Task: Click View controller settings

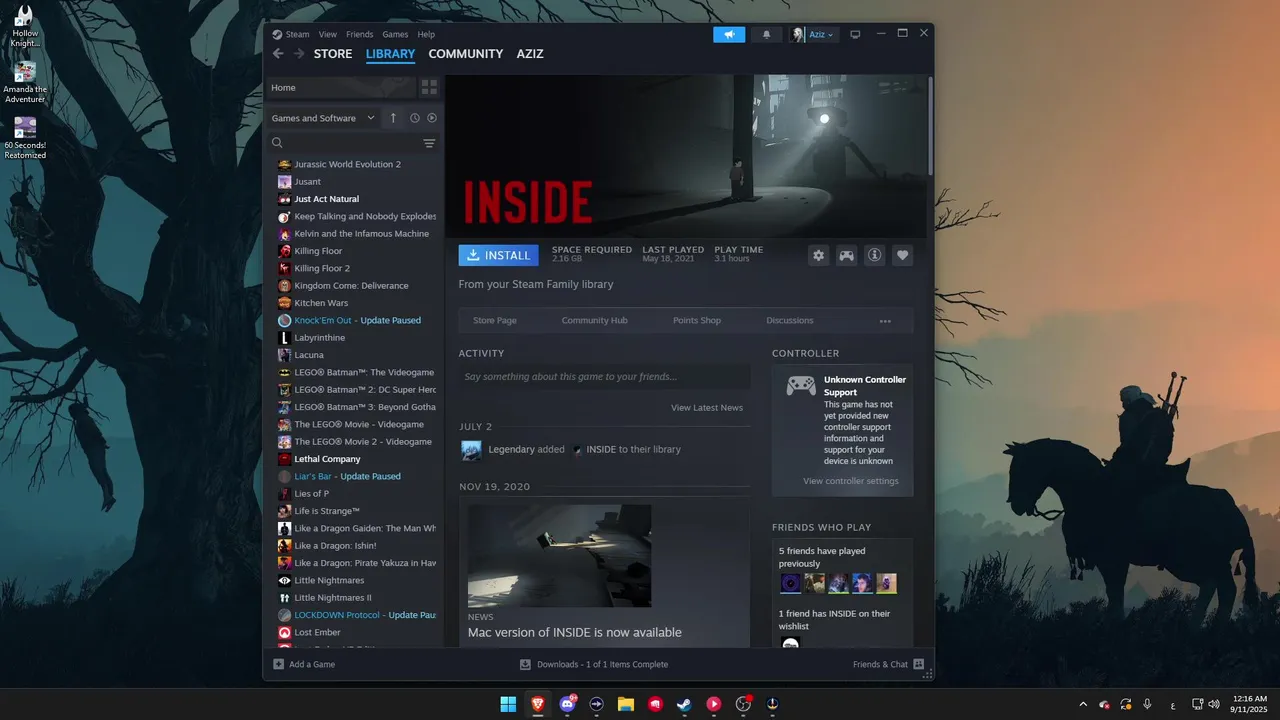Action: [x=851, y=481]
